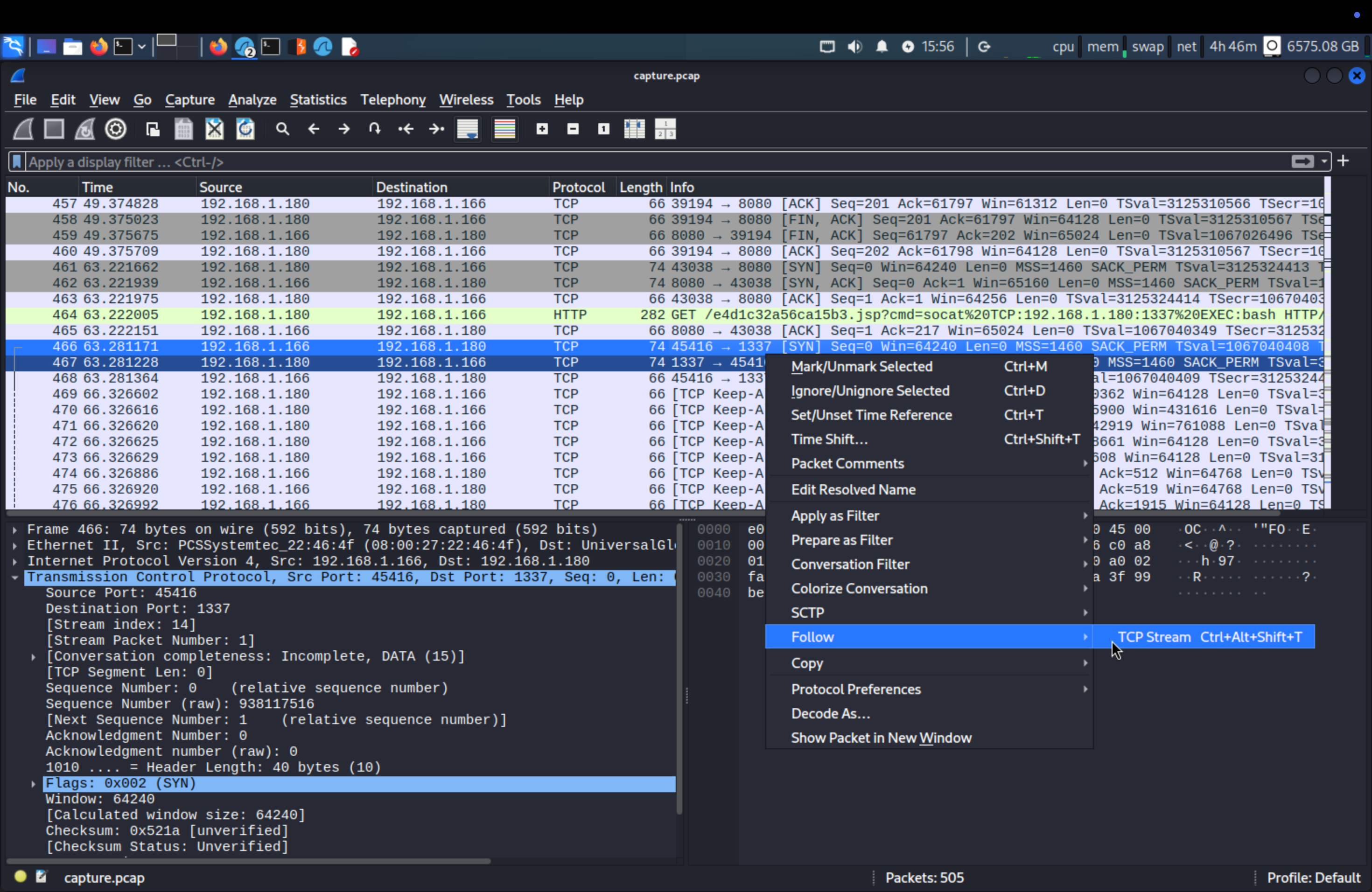The width and height of the screenshot is (1372, 892).
Task: Toggle packet list coloring rules
Action: [504, 128]
